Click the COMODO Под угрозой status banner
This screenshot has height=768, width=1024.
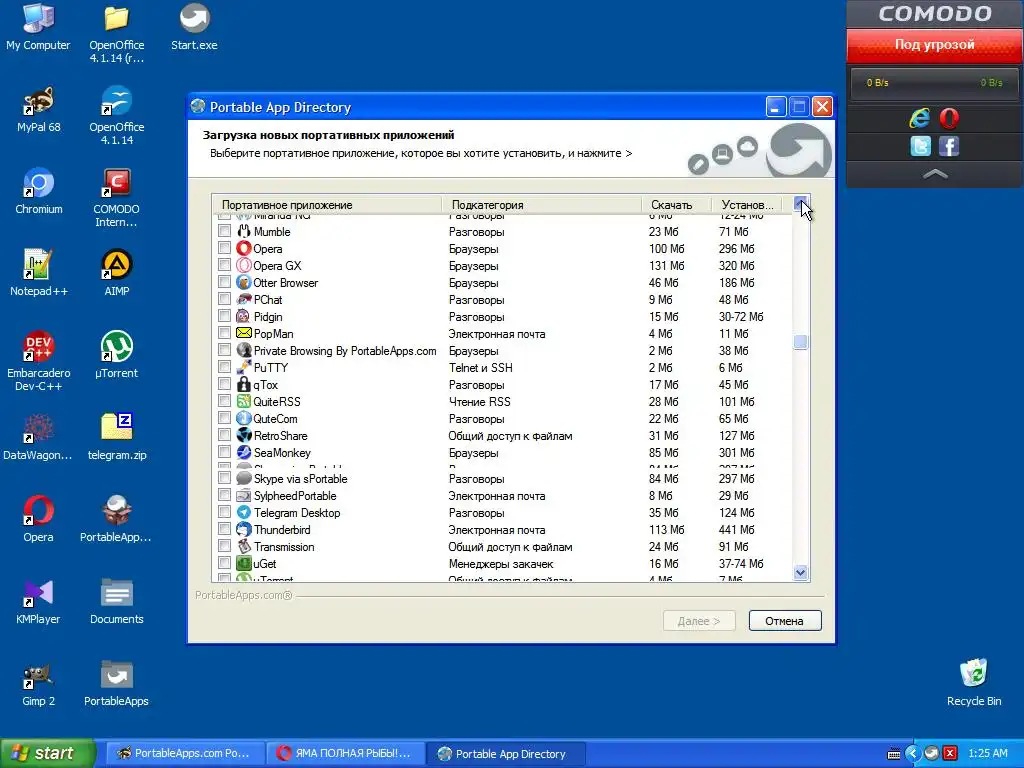point(935,45)
